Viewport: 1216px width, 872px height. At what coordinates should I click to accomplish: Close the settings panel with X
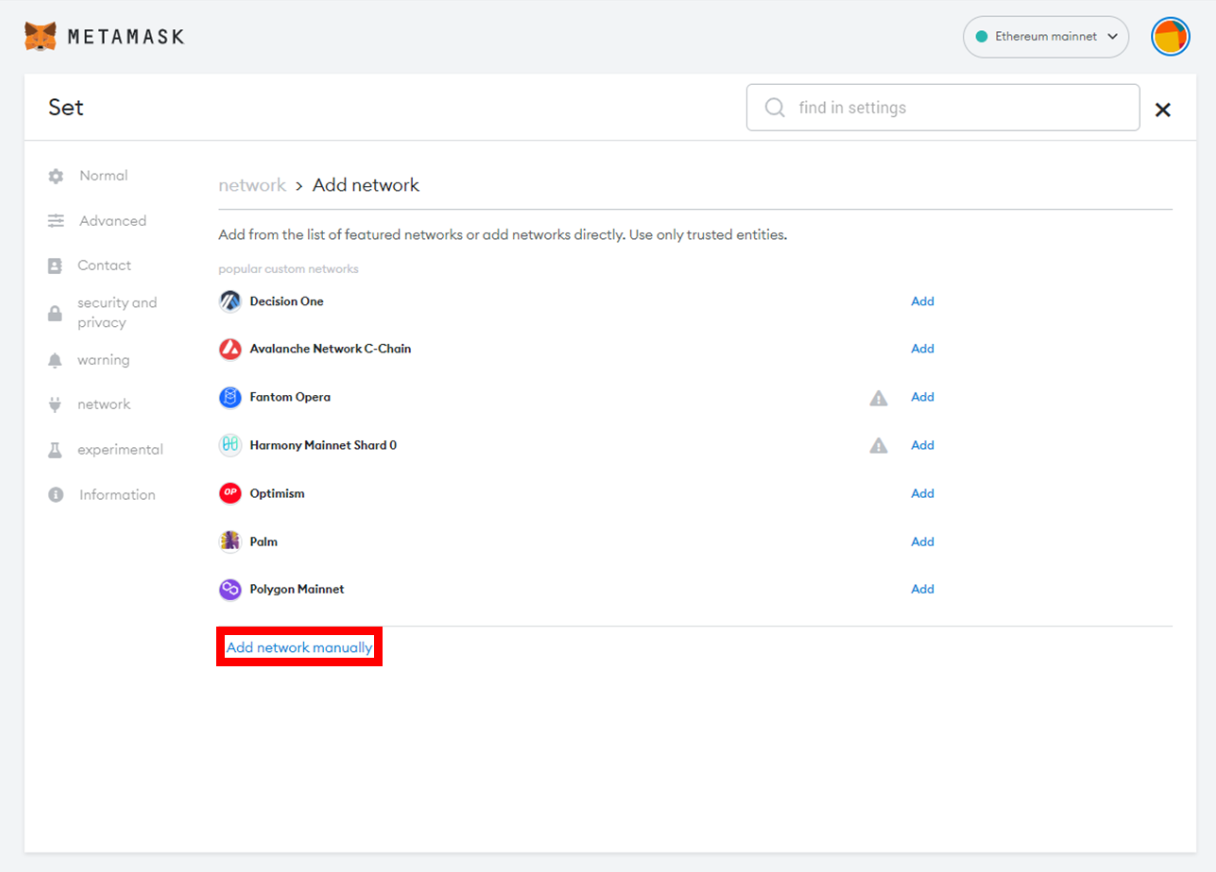(x=1162, y=110)
